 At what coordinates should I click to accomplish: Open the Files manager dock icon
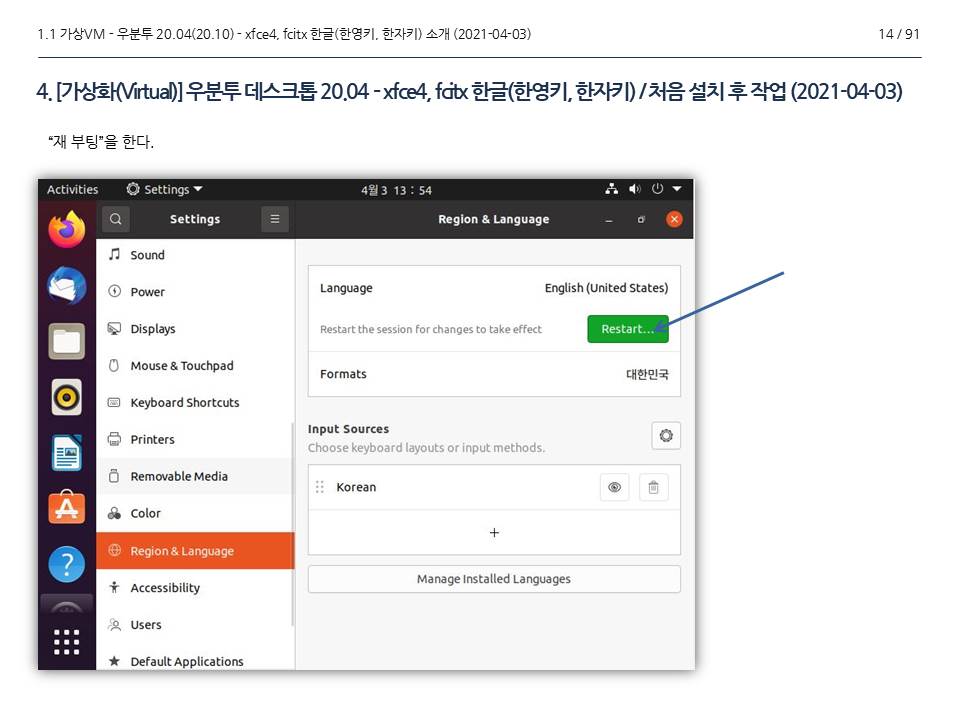tap(67, 341)
